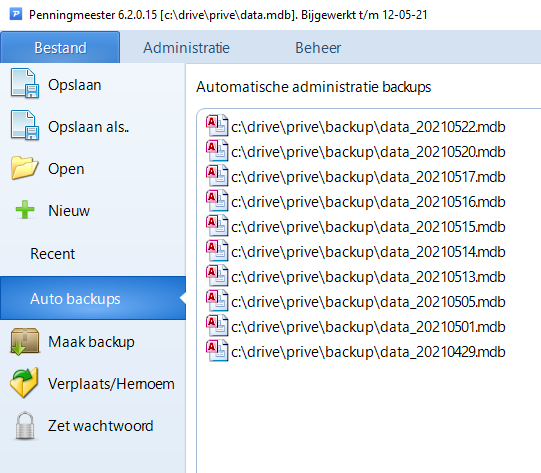Click the Opslaan save document icon
541x473 pixels.
click(24, 83)
